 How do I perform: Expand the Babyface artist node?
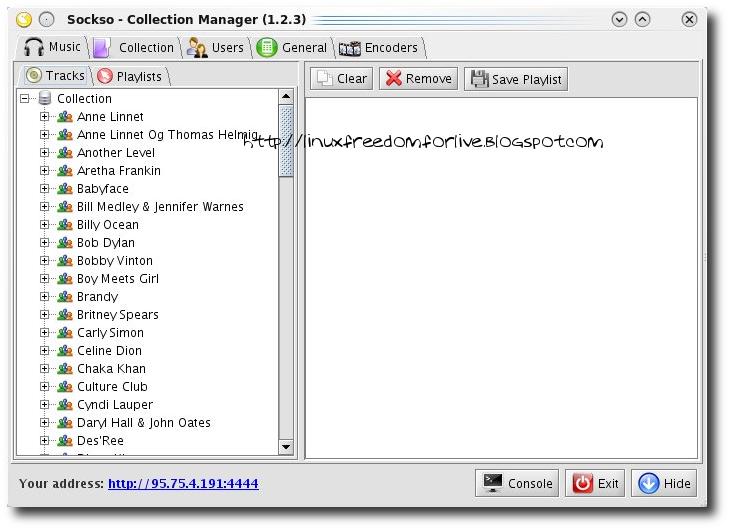(44, 189)
